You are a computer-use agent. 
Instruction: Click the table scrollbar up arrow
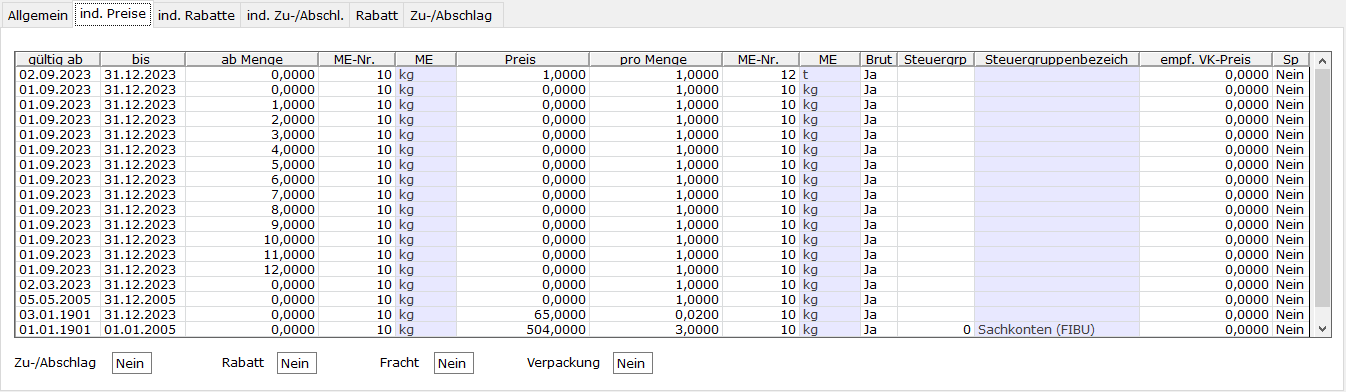point(1322,61)
